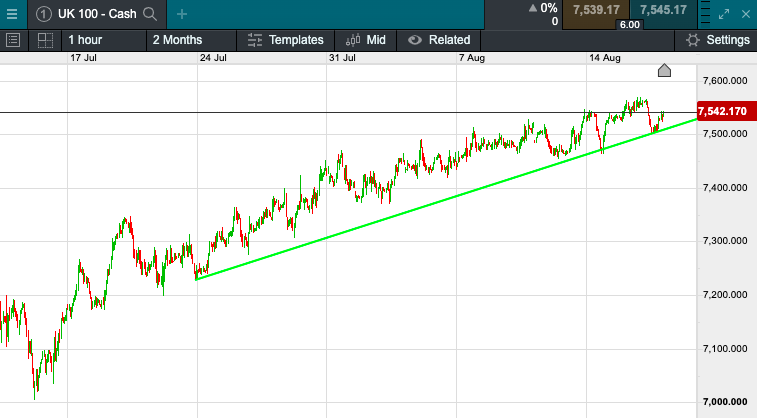Click the Settings gear icon
757x418 pixels.
[x=693, y=40]
